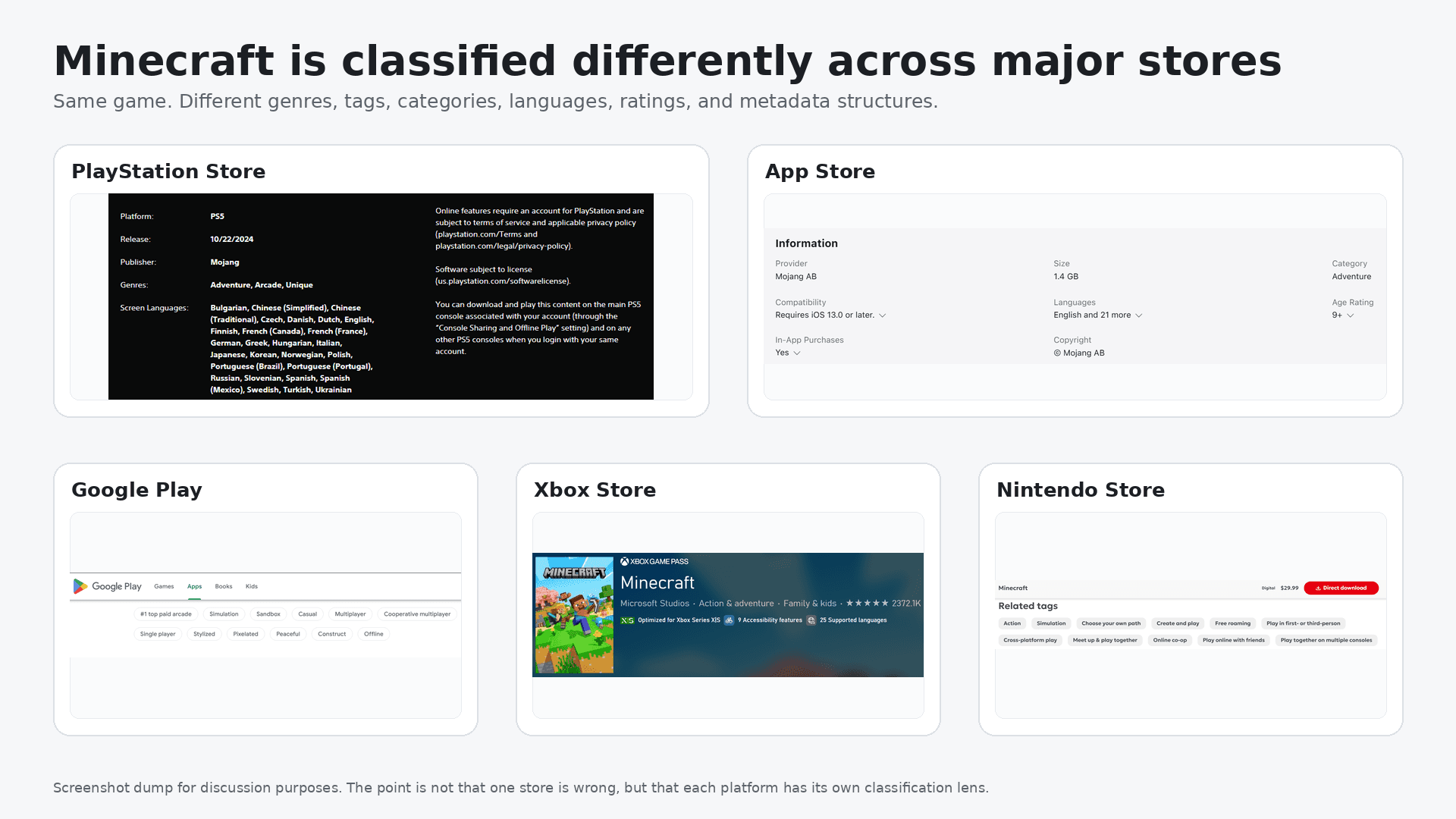
Task: Expand the Age Rating 9+ chevron
Action: (1350, 315)
